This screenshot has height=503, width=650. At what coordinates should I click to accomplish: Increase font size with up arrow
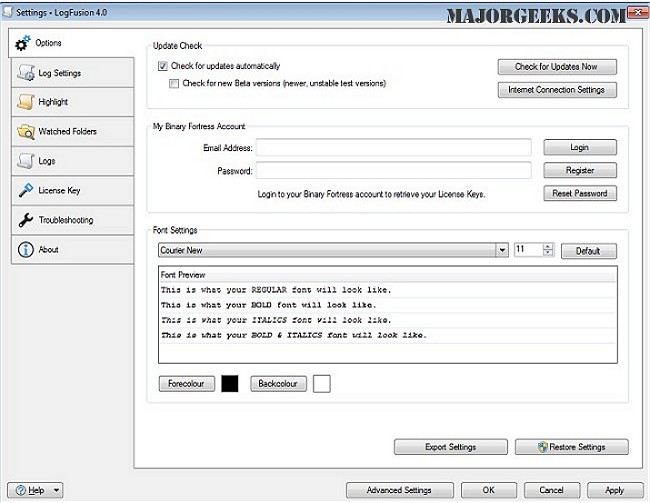pos(548,246)
